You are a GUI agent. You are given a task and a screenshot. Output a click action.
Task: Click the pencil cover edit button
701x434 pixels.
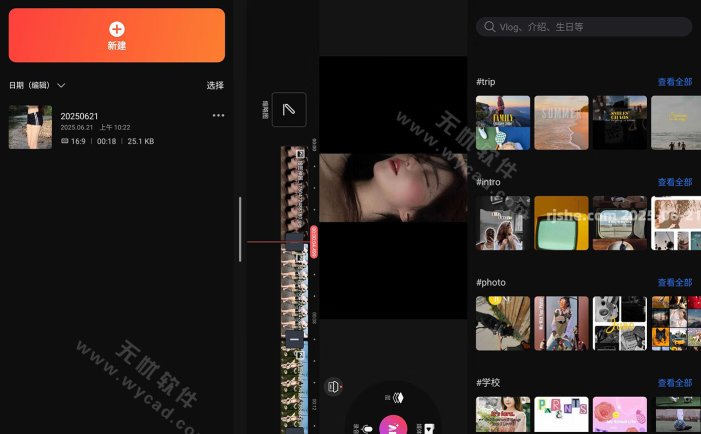pyautogui.click(x=289, y=110)
